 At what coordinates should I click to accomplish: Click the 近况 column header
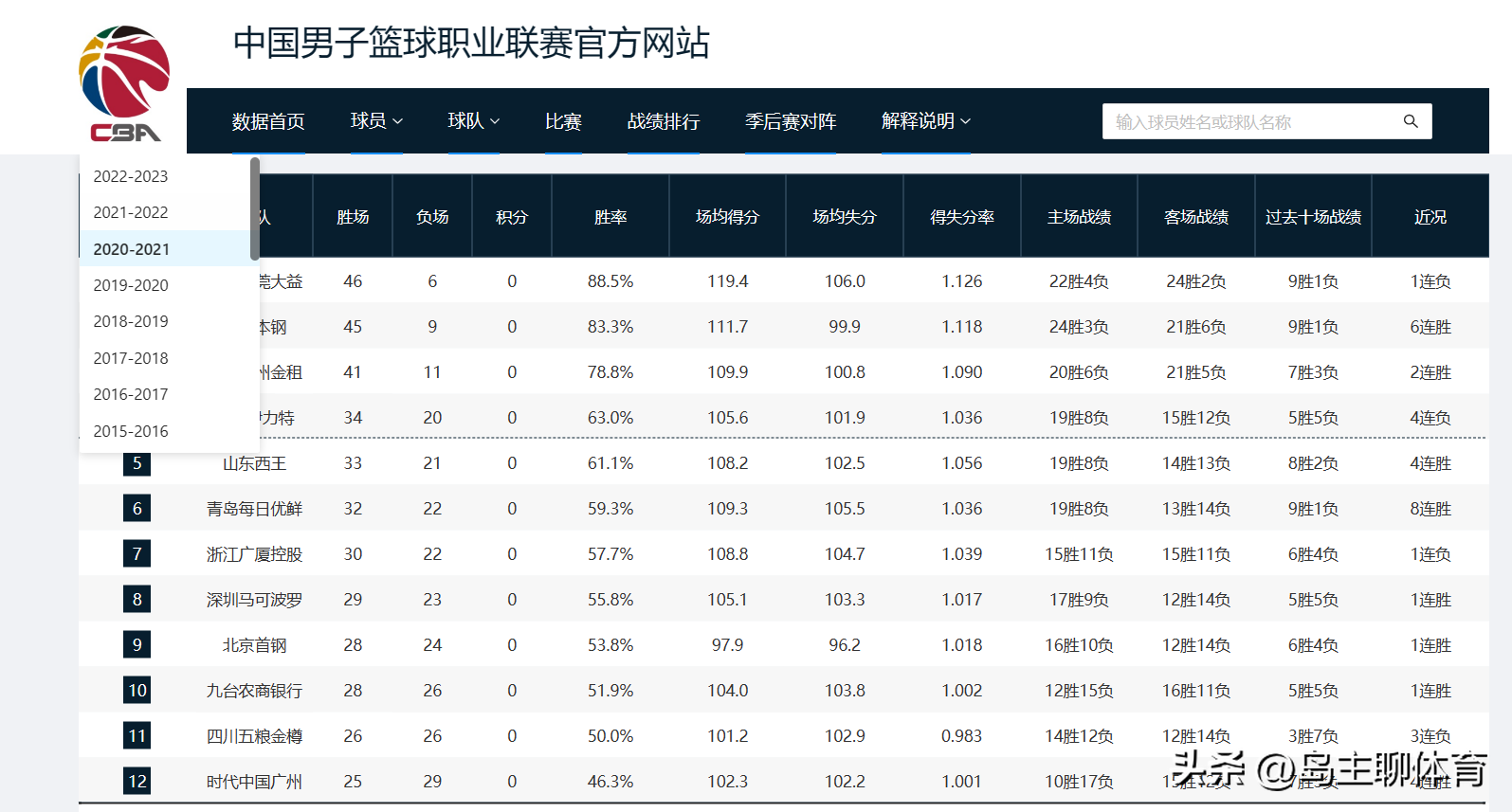[1430, 217]
